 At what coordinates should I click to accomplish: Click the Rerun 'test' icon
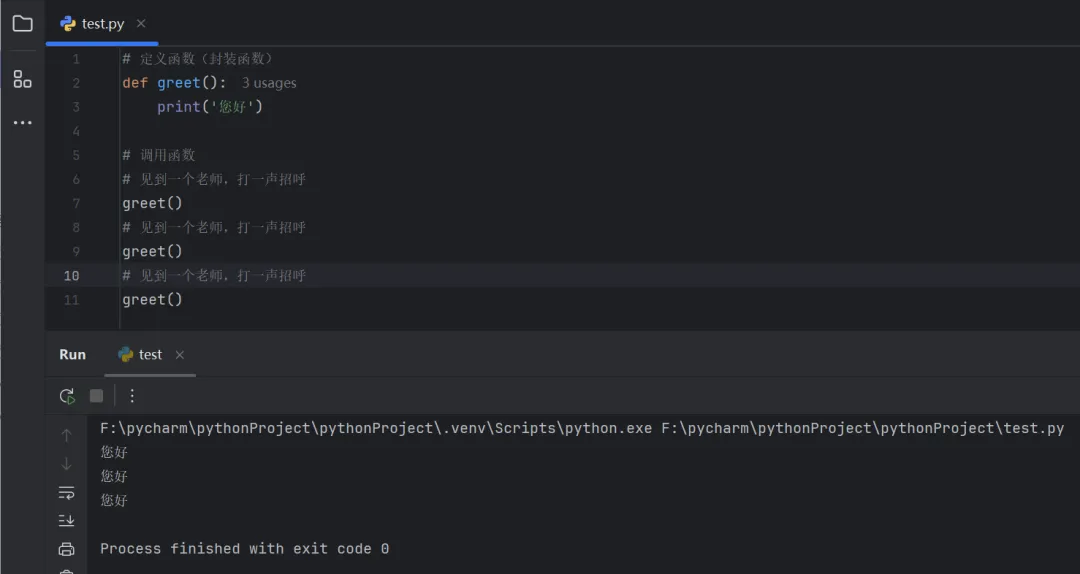pos(67,396)
